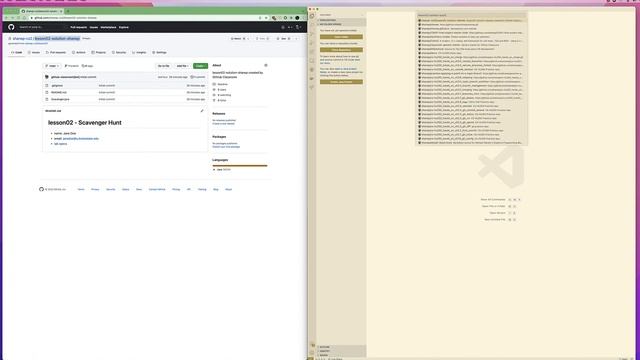Viewport: 640px width, 360px height.
Task: Open Issues in GitHub top navigation
Action: click(94, 27)
